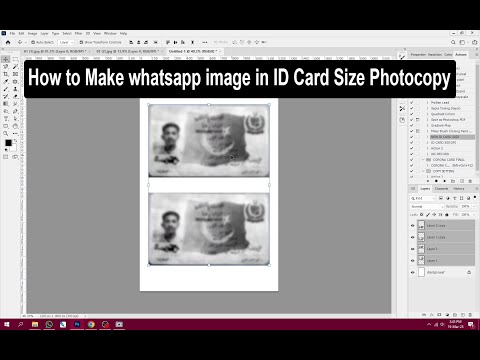Open the search magnifier at top right
This screenshot has height=360, width=480.
[x=453, y=42]
